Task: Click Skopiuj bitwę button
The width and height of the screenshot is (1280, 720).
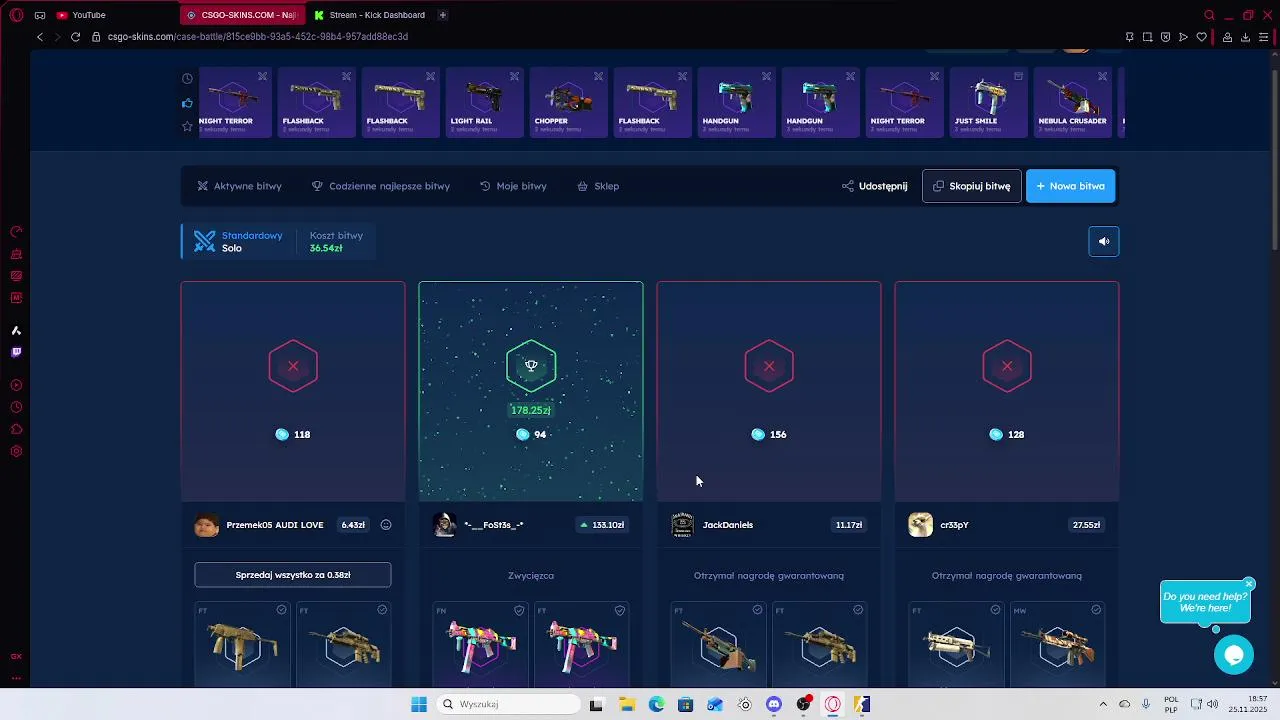Action: point(972,186)
